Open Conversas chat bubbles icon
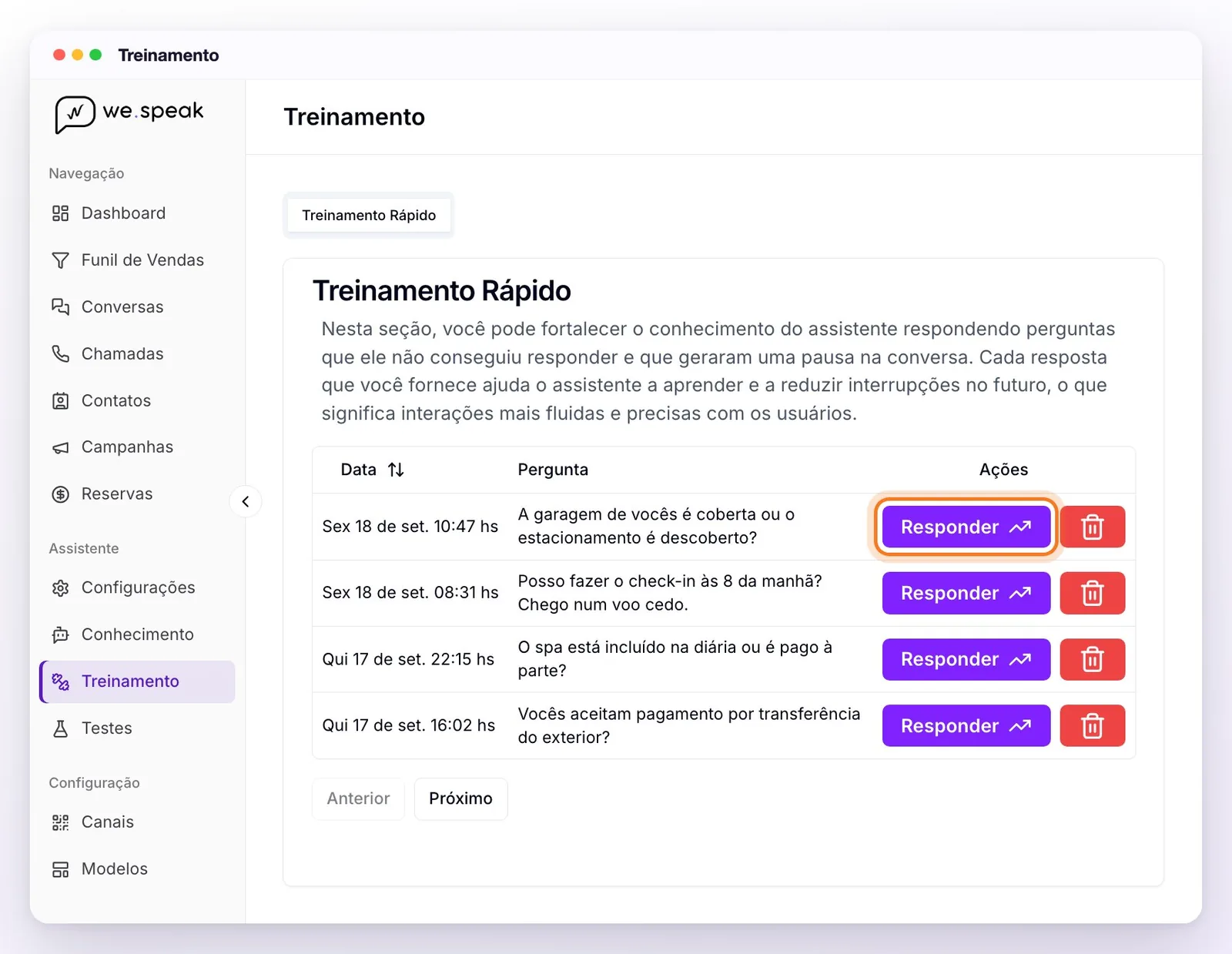1232x954 pixels. pyautogui.click(x=60, y=307)
